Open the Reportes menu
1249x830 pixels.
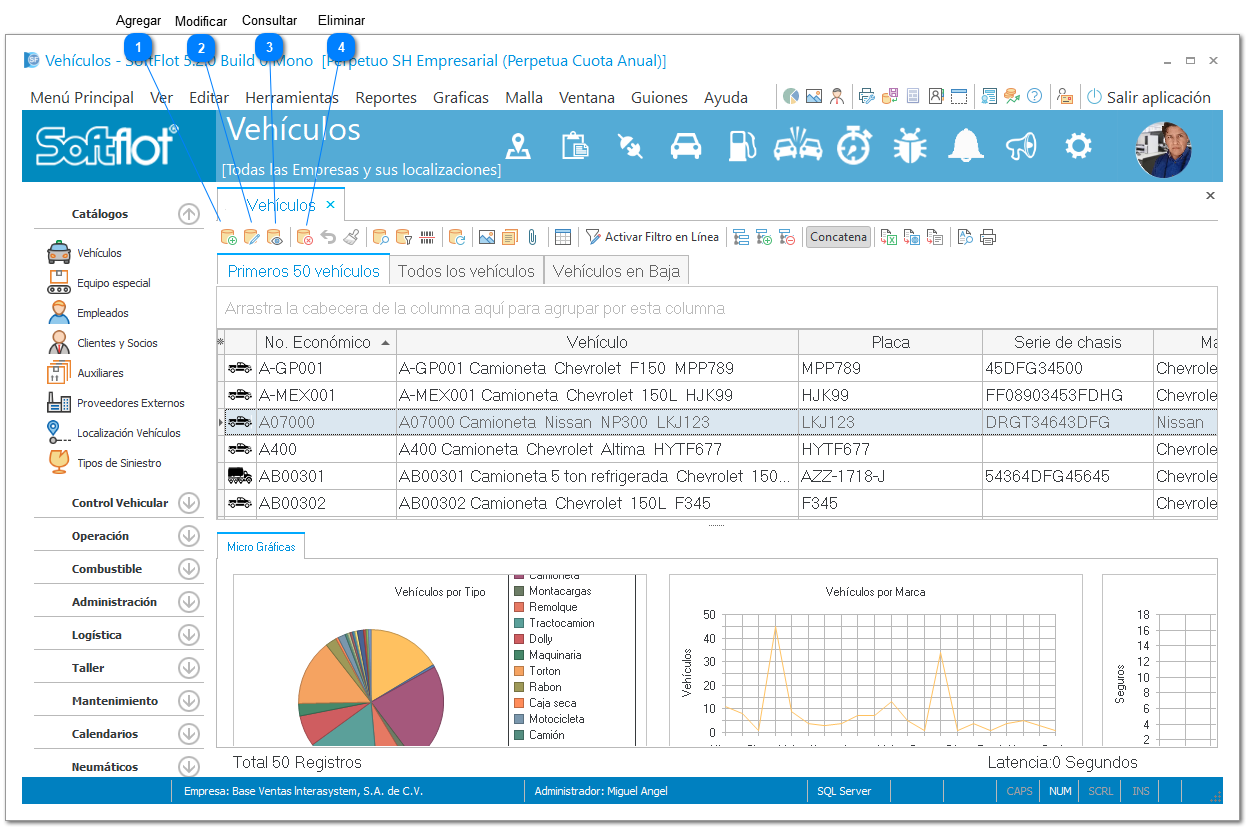tap(386, 97)
